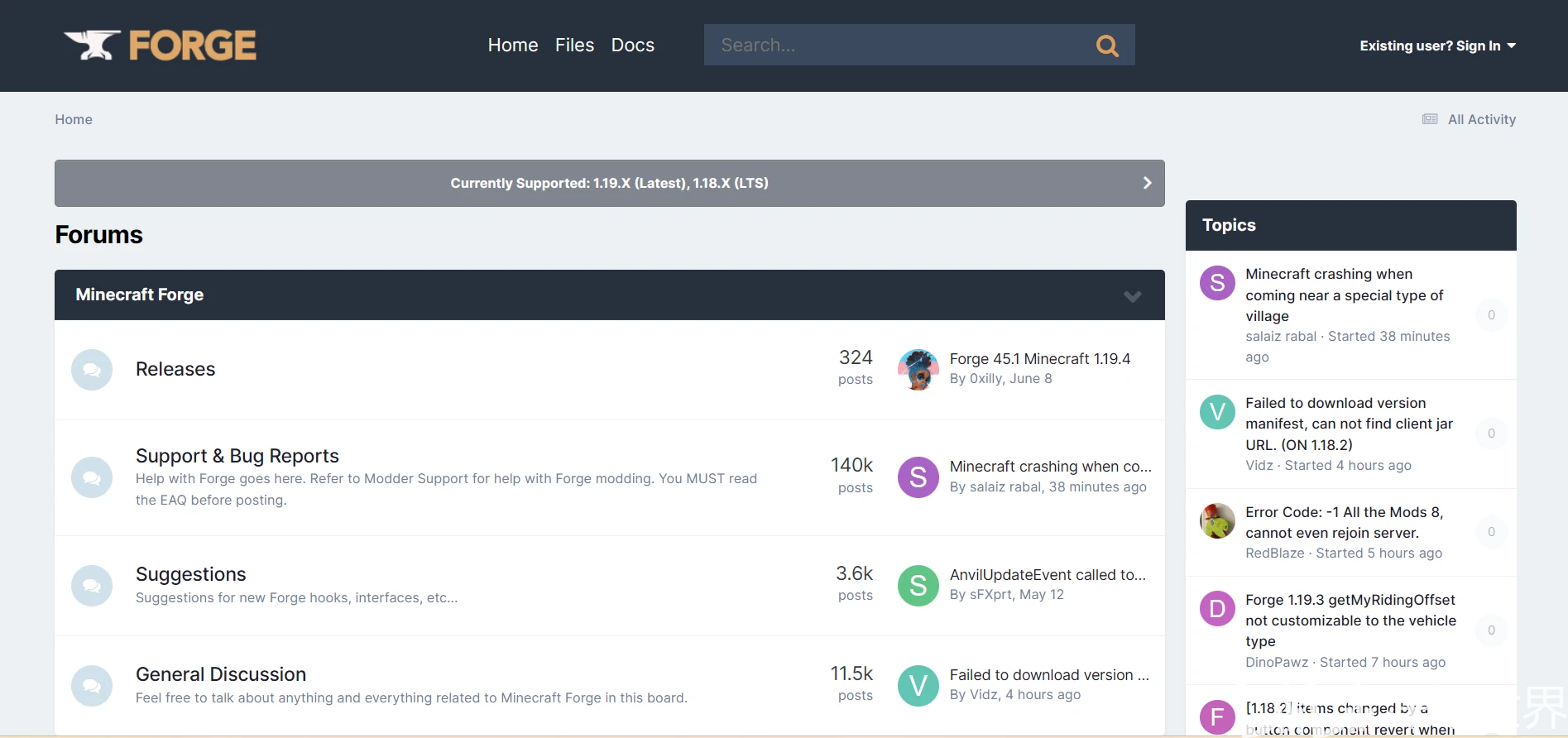The height and width of the screenshot is (738, 1568).
Task: Collapse the Minecraft Forge category
Action: 1132,296
